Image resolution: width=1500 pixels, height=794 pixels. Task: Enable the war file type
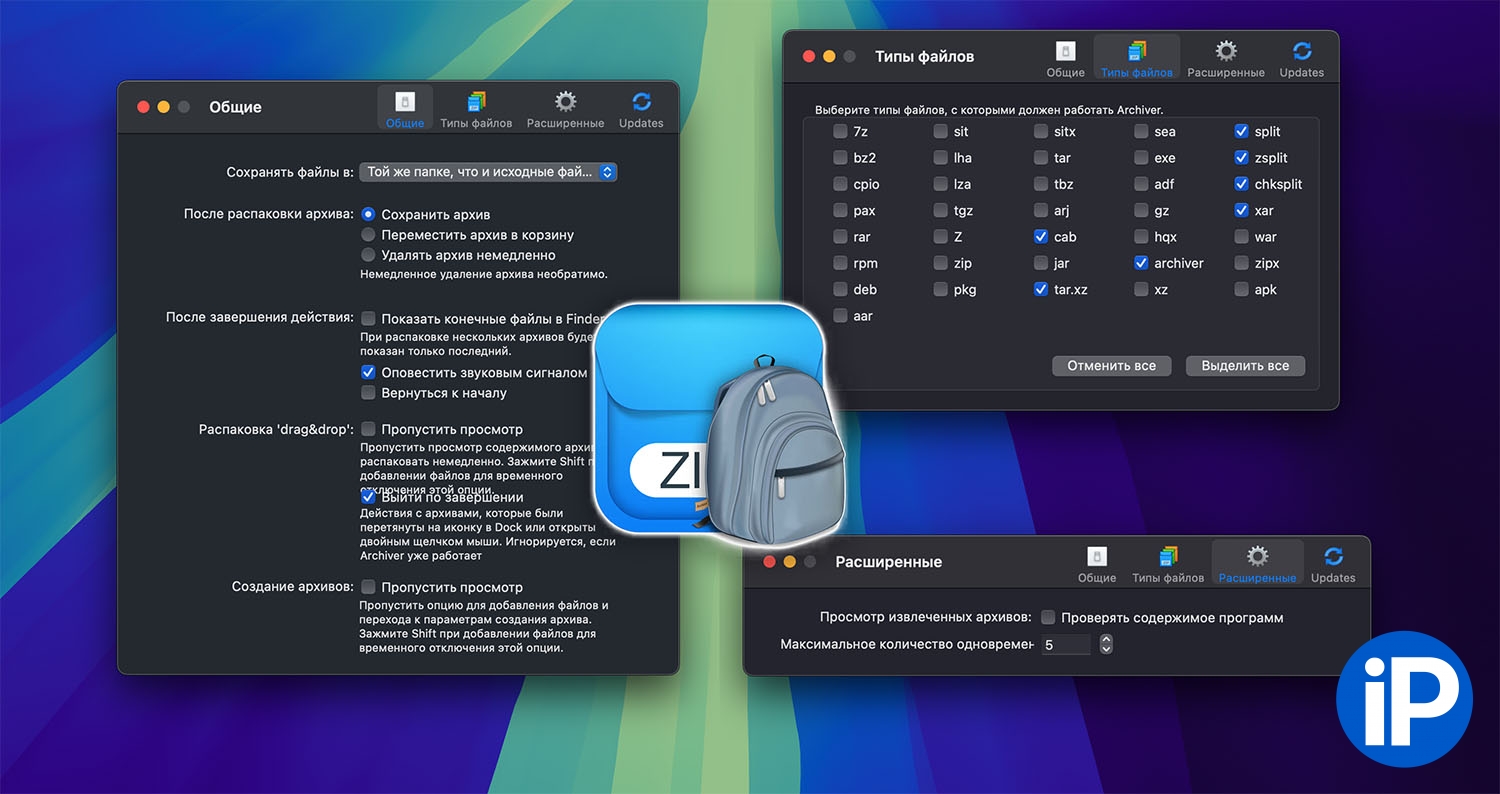click(1241, 237)
